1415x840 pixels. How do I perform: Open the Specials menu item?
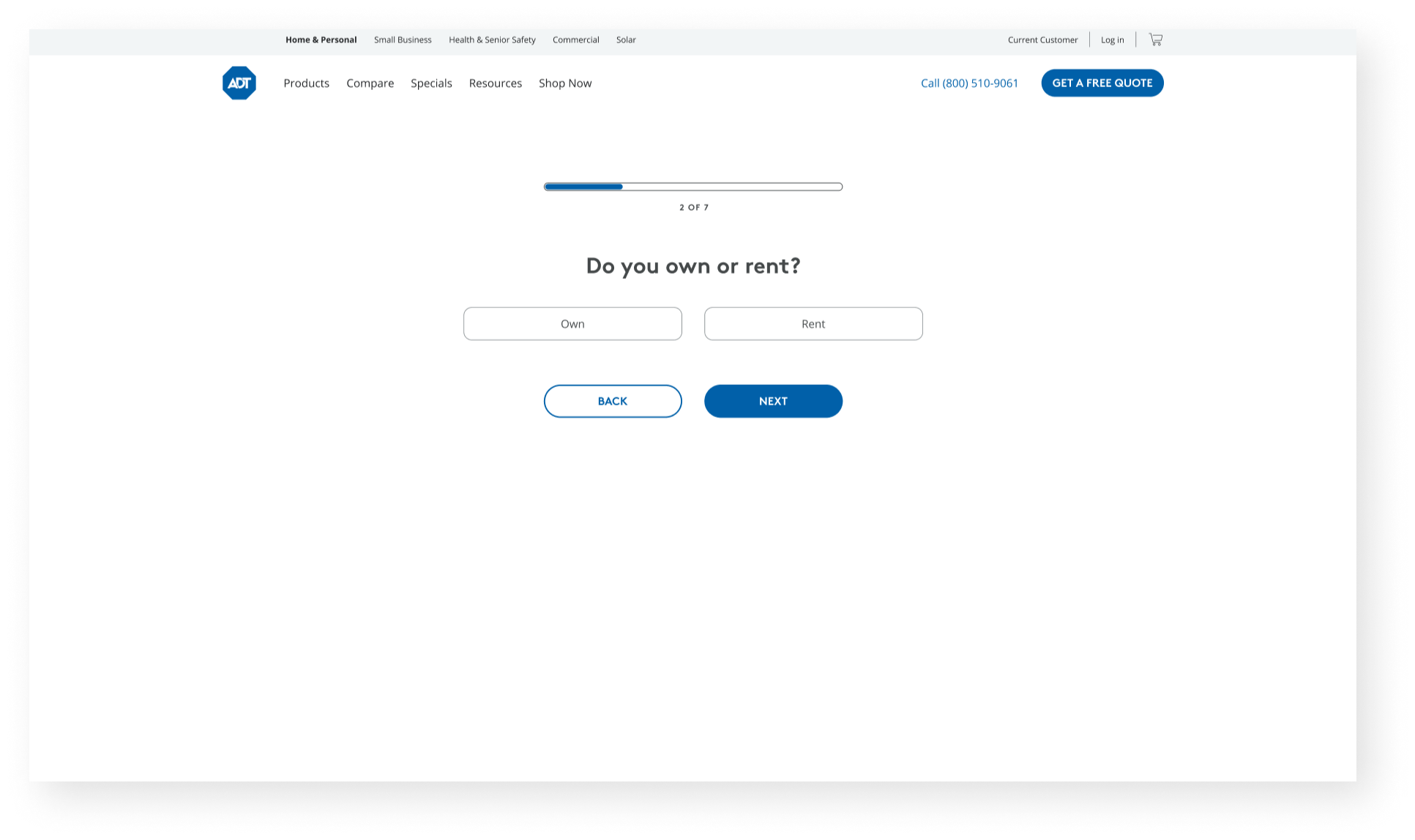pos(431,83)
